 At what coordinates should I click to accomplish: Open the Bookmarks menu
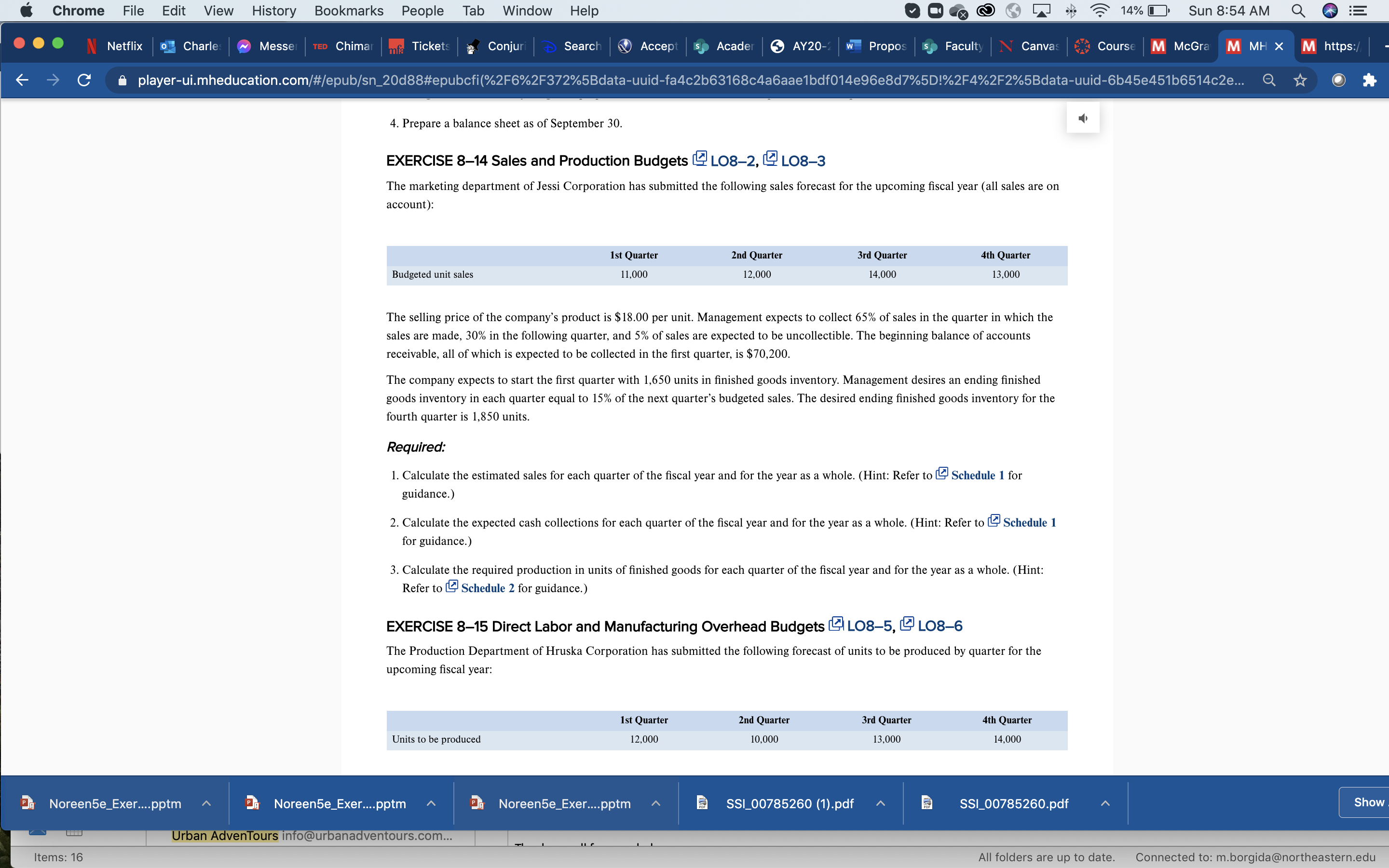click(349, 10)
